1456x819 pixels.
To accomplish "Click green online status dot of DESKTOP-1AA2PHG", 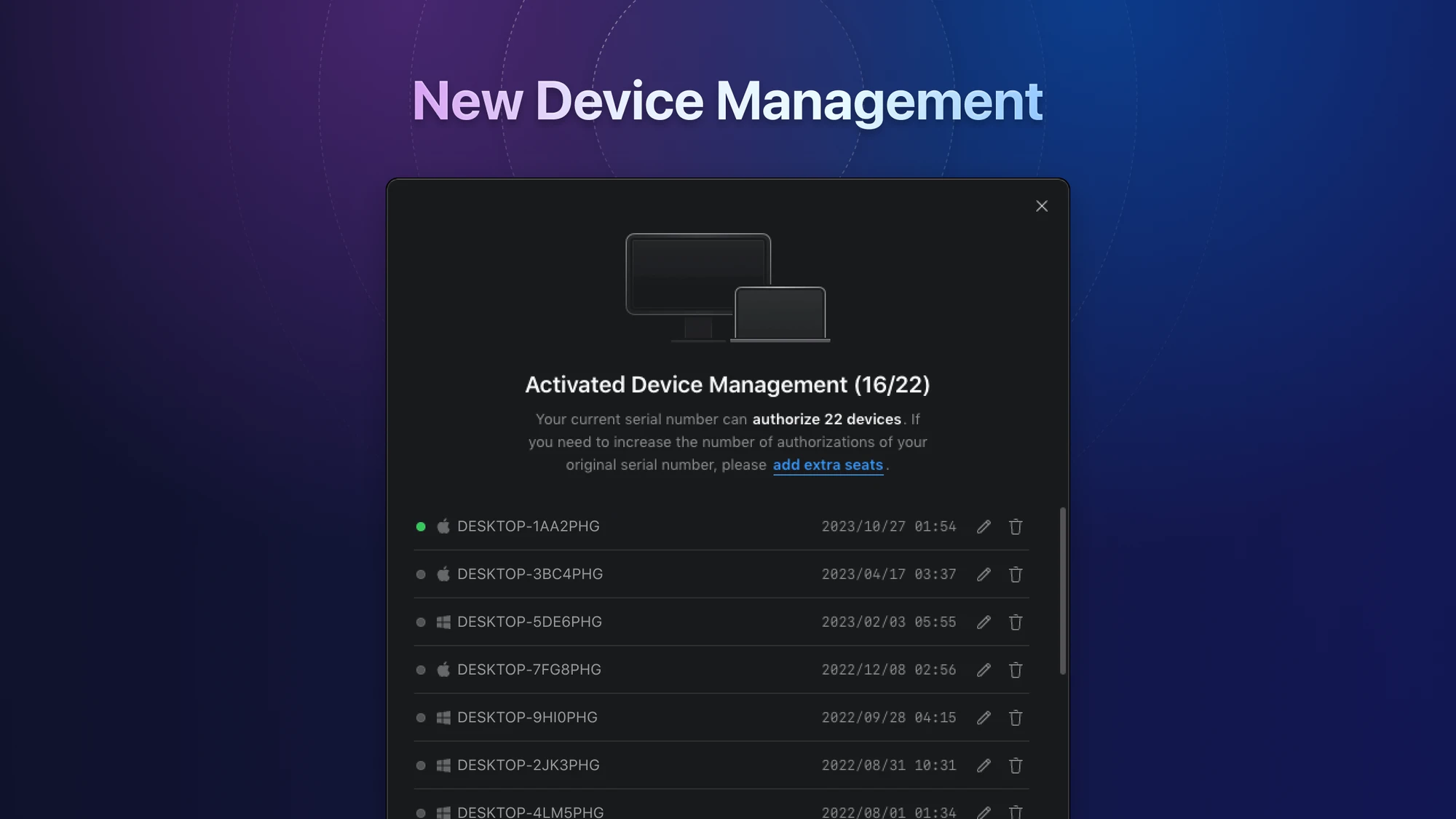I will [421, 526].
